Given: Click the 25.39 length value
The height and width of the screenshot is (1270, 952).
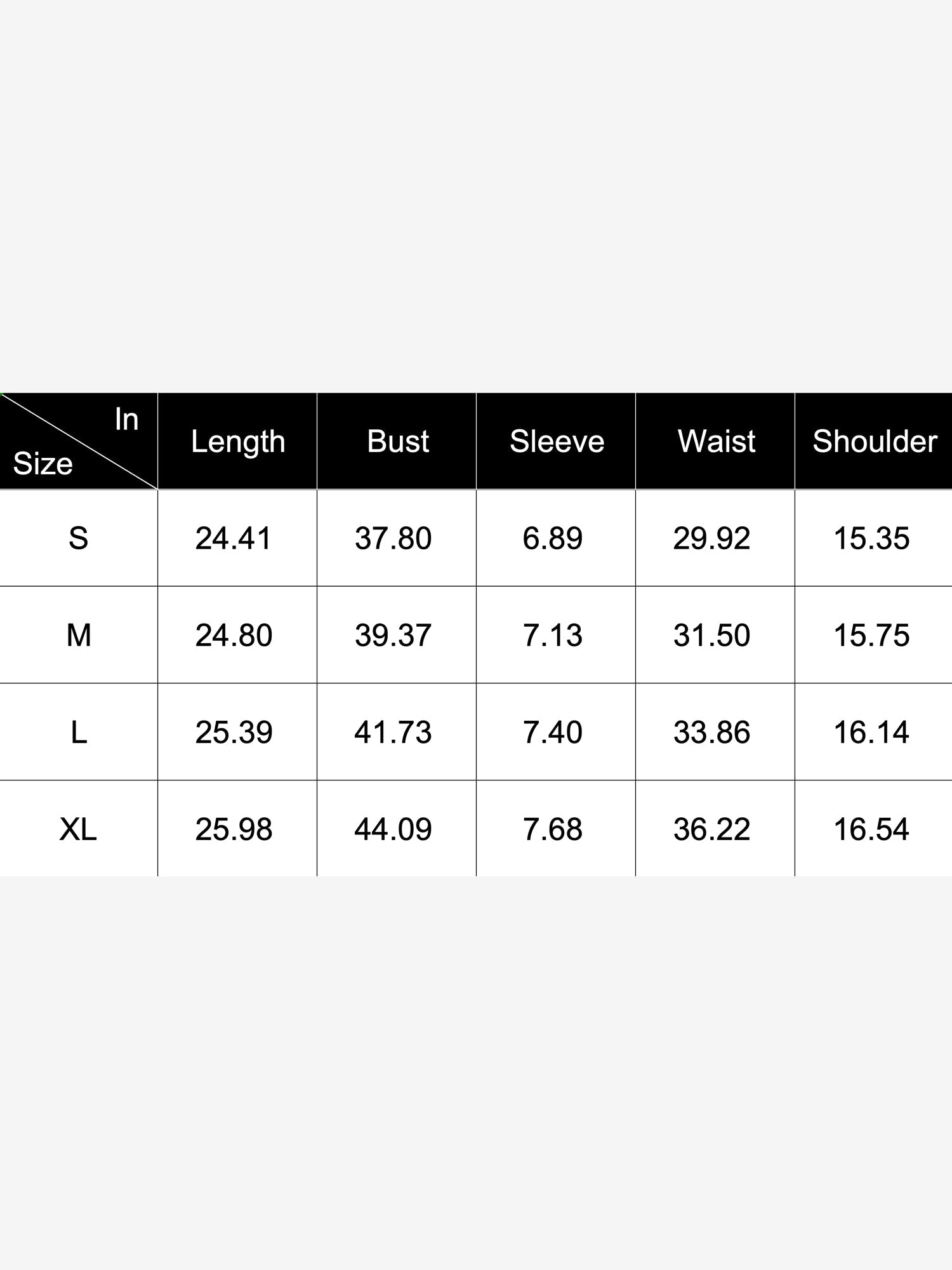Looking at the screenshot, I should (234, 732).
